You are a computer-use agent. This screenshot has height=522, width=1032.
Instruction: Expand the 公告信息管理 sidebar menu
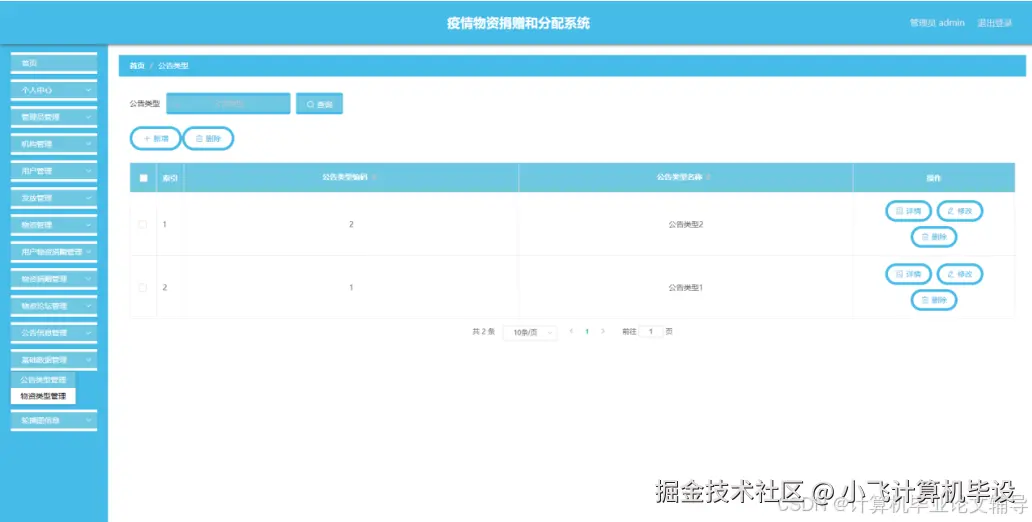tap(54, 333)
